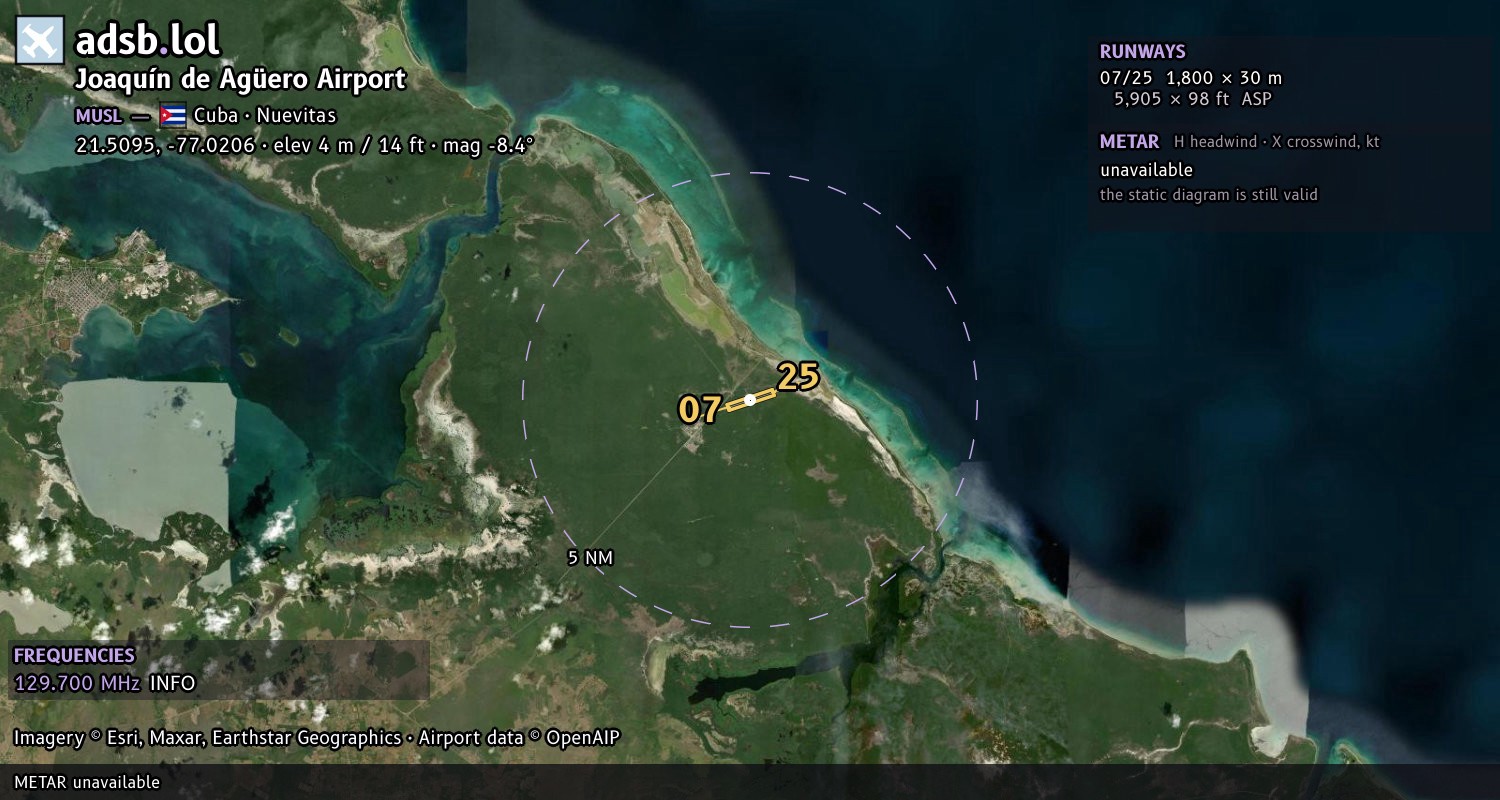Screen dimensions: 1500x800
Task: Click the runway 25 label on map
Action: pyautogui.click(x=798, y=377)
